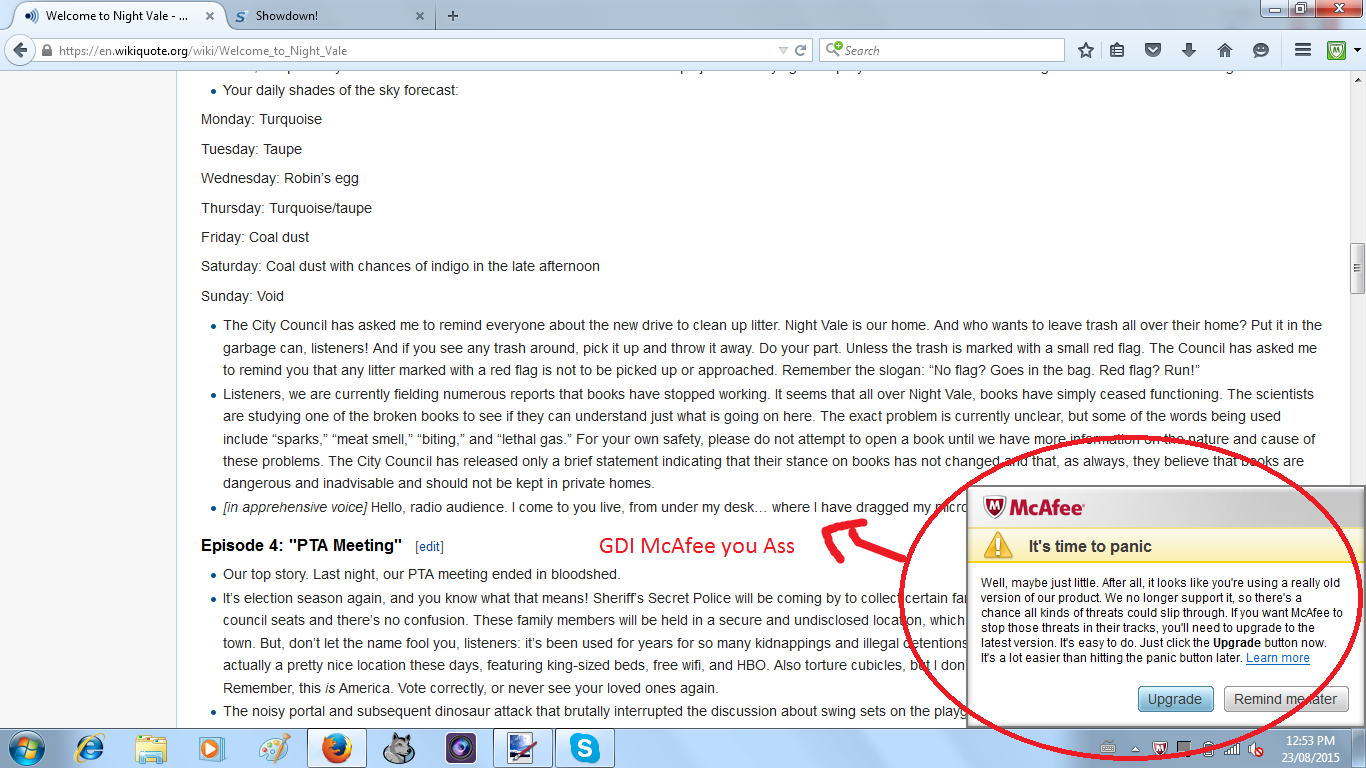Click the Episode 4: "PTA Meeting" heading
This screenshot has width=1366, height=768.
click(301, 545)
